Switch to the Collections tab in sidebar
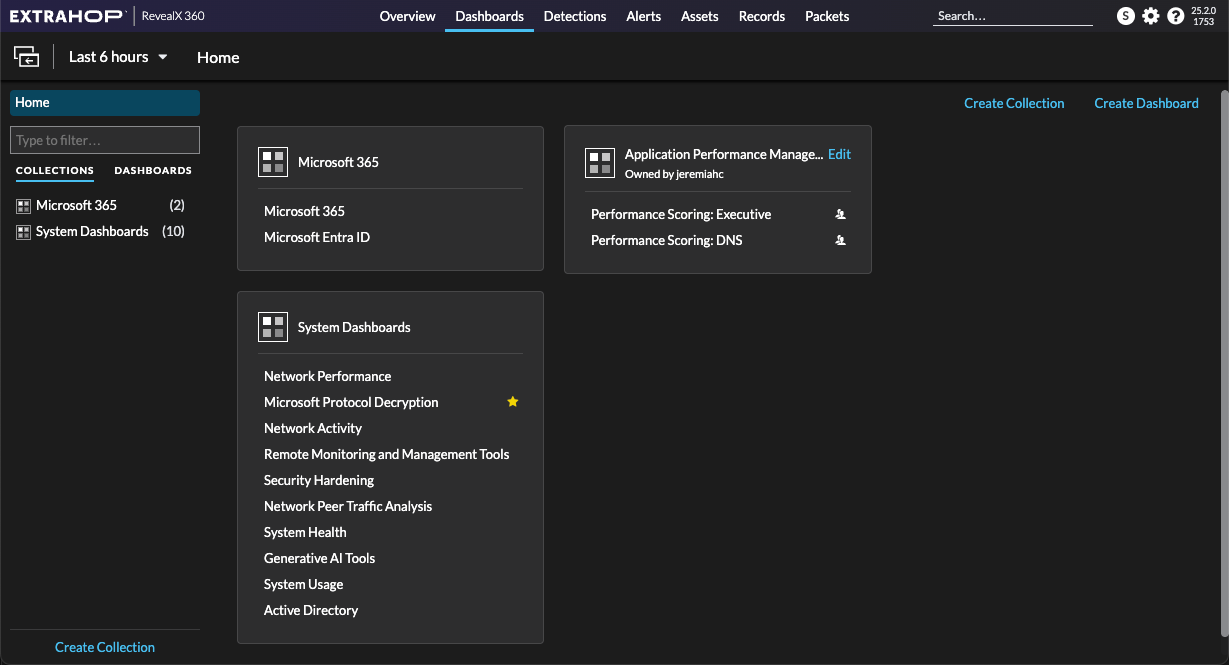The height and width of the screenshot is (665, 1229). 55,171
